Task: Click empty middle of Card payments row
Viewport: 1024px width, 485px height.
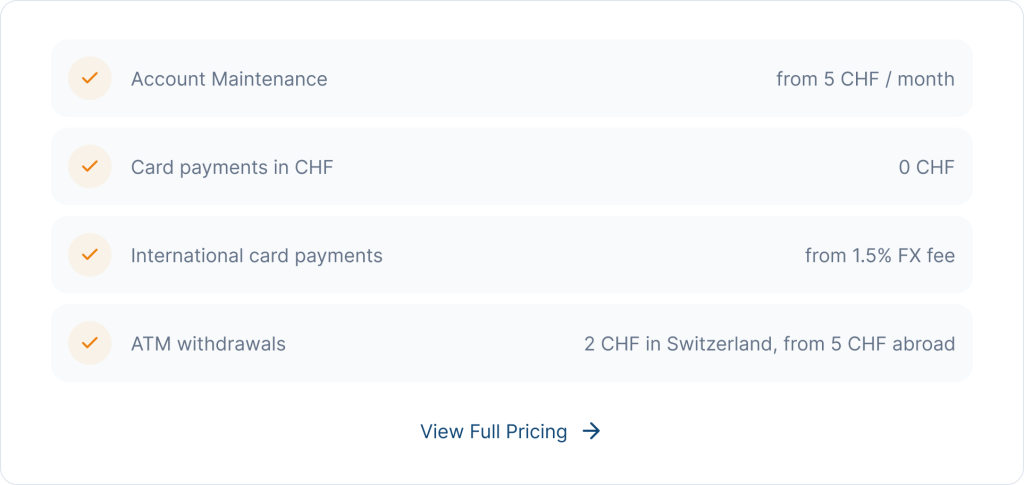Action: coord(600,167)
